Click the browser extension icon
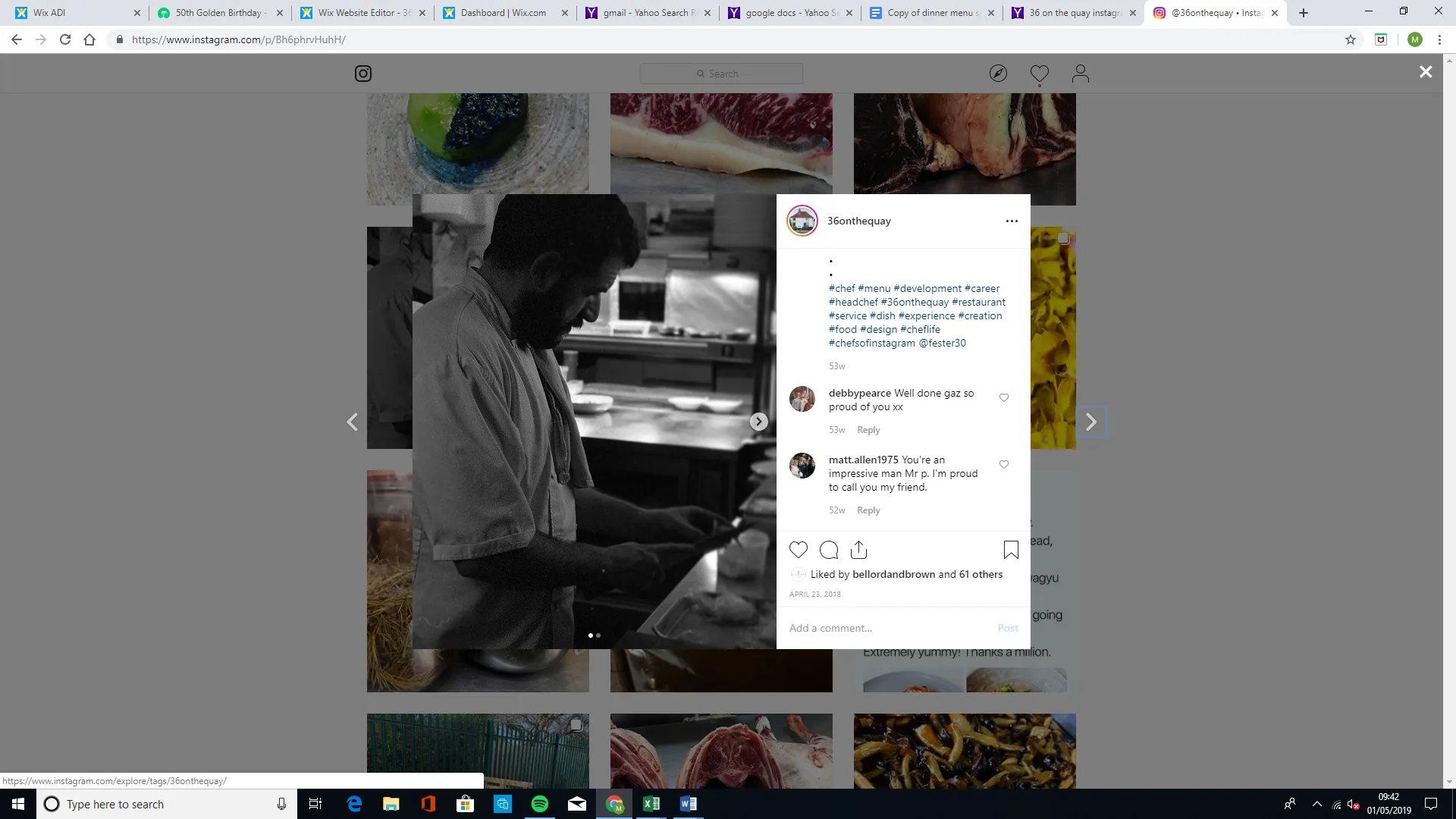The width and height of the screenshot is (1456, 819). click(1381, 39)
